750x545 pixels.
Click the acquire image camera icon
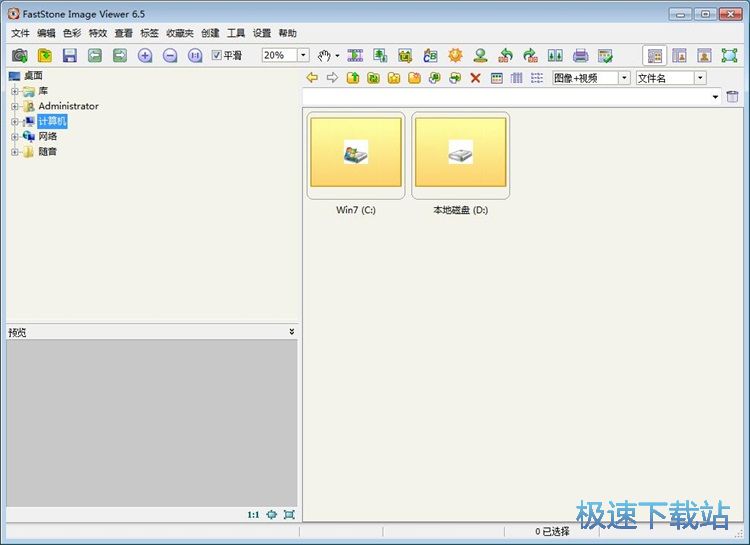point(20,56)
